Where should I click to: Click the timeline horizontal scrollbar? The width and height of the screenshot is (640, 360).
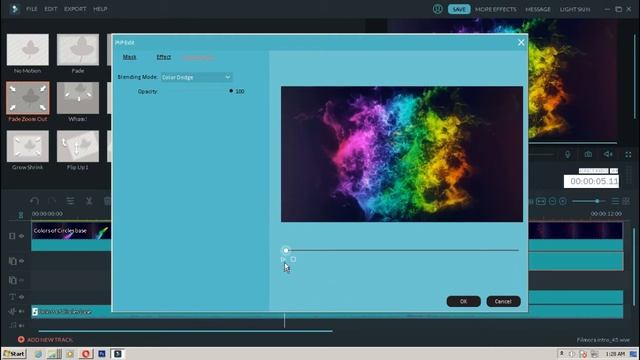[185, 331]
